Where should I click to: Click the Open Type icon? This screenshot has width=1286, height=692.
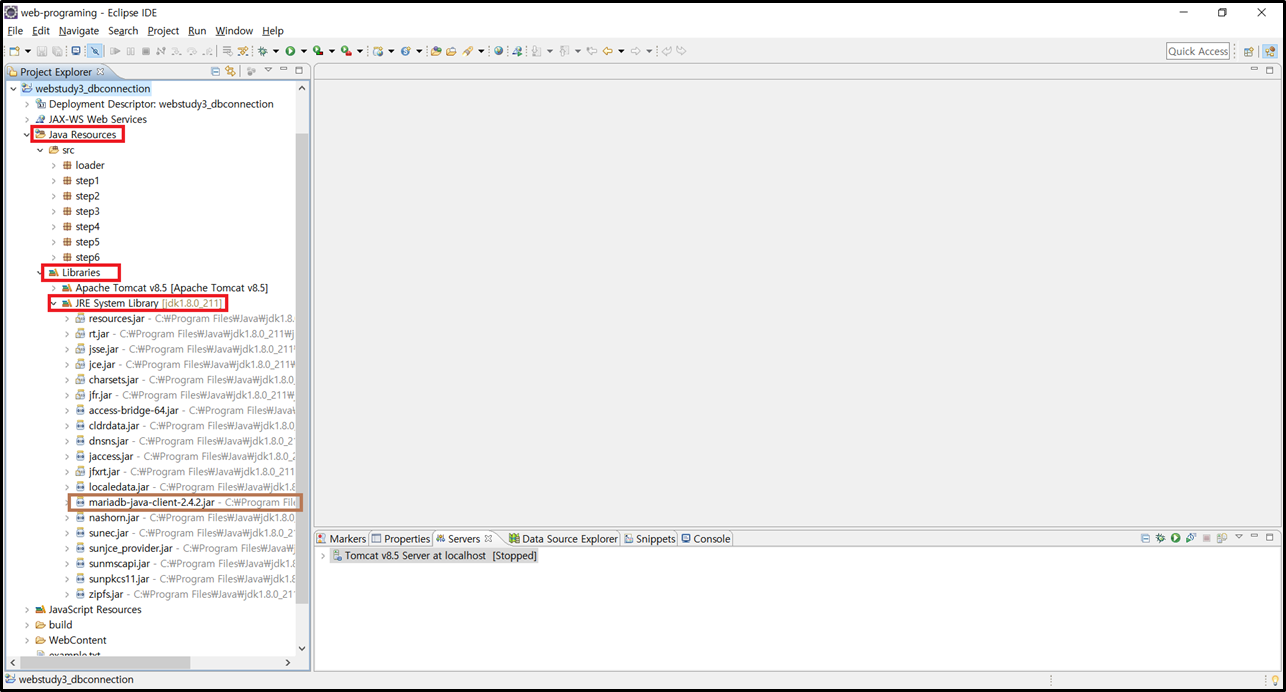pyautogui.click(x=436, y=51)
